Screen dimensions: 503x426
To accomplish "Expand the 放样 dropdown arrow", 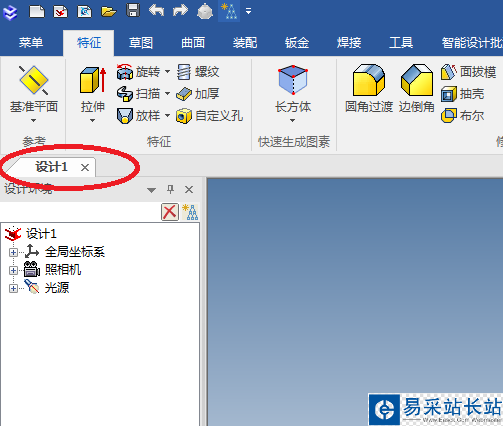I will pyautogui.click(x=167, y=115).
